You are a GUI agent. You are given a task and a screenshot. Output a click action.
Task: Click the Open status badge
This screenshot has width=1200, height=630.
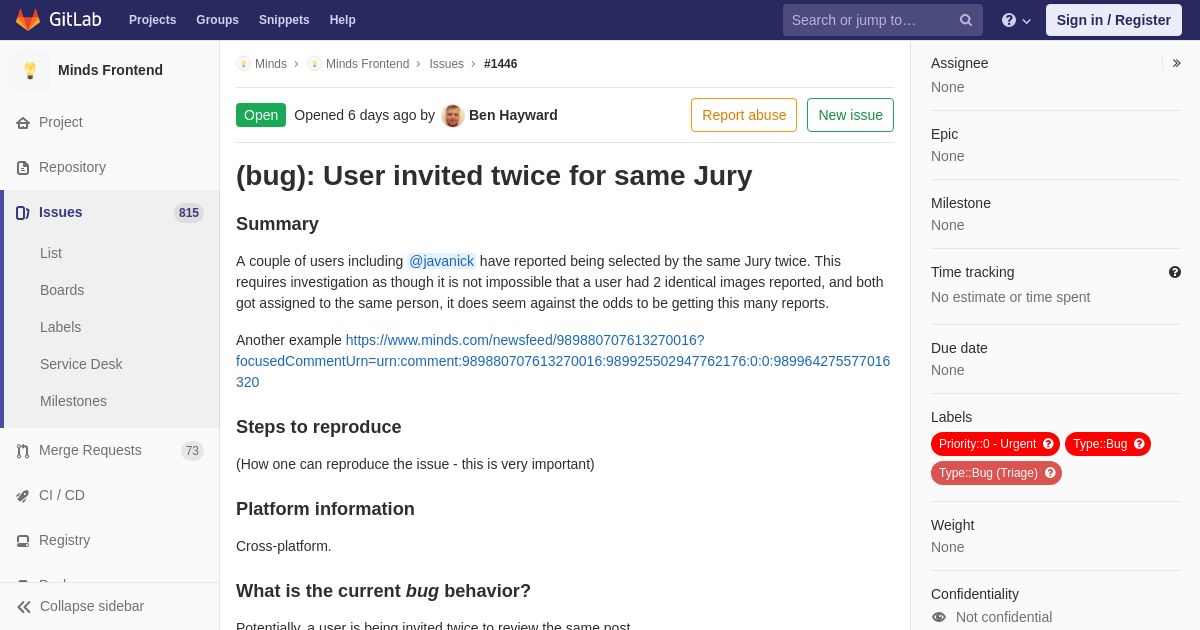(261, 115)
